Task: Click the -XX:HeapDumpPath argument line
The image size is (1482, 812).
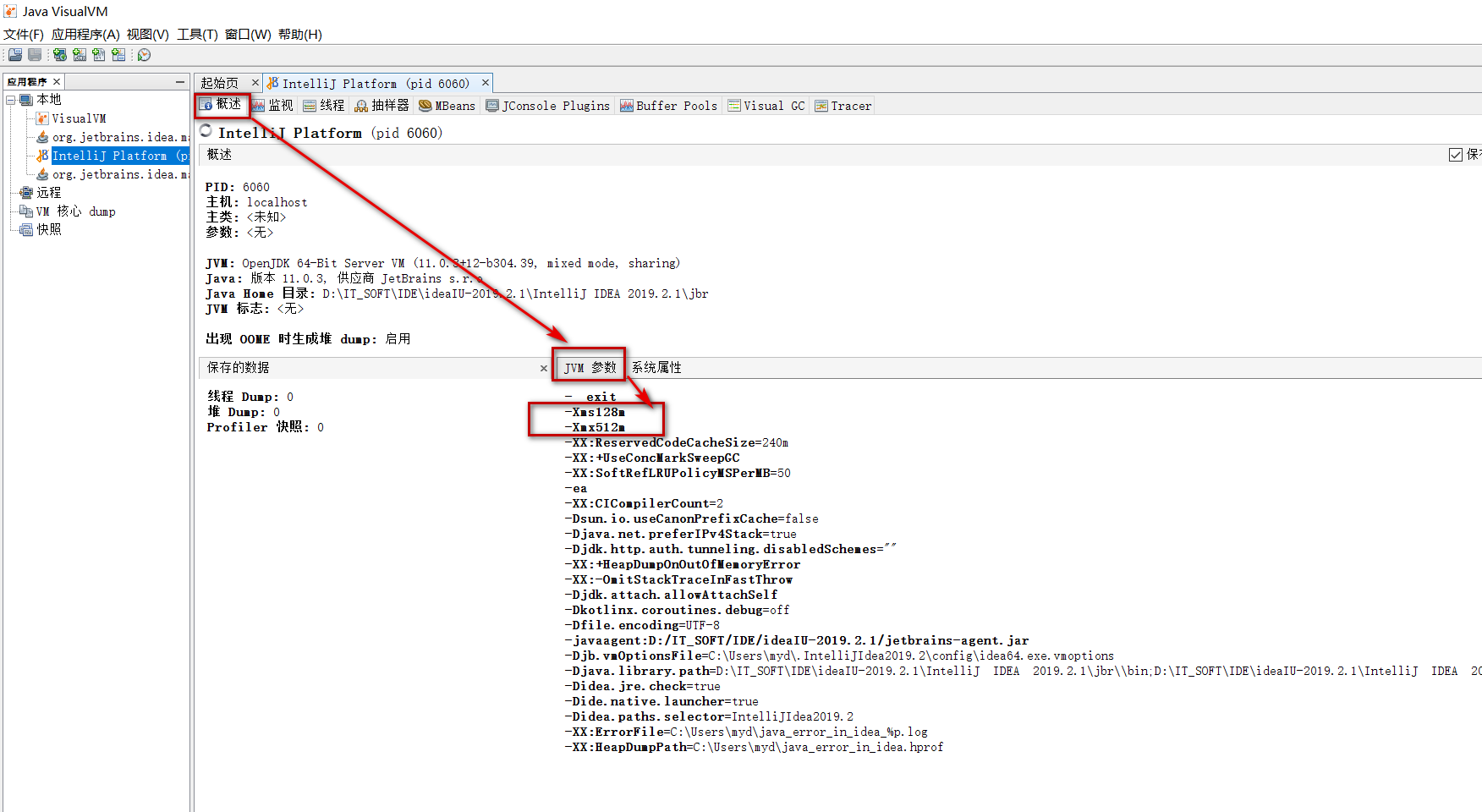Action: pos(754,747)
